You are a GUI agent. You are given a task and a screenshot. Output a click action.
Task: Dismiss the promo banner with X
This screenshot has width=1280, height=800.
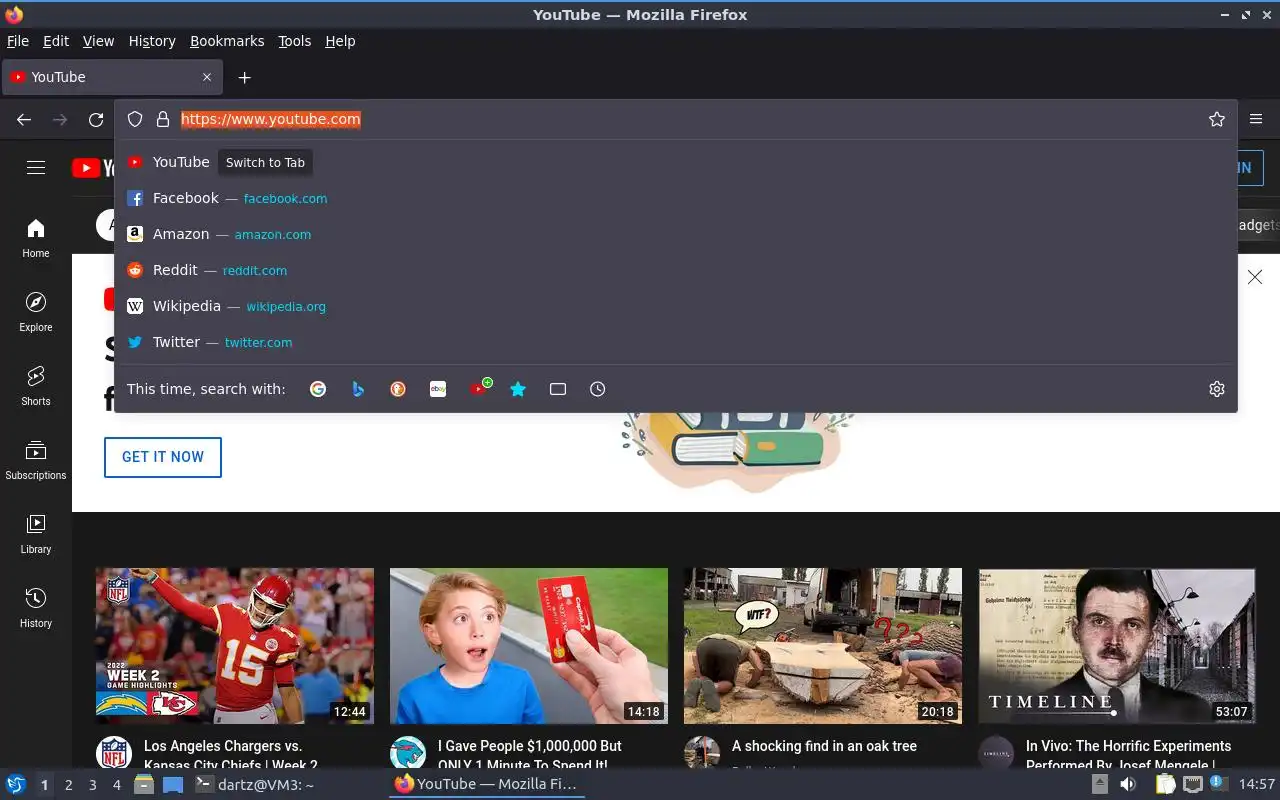point(1255,277)
